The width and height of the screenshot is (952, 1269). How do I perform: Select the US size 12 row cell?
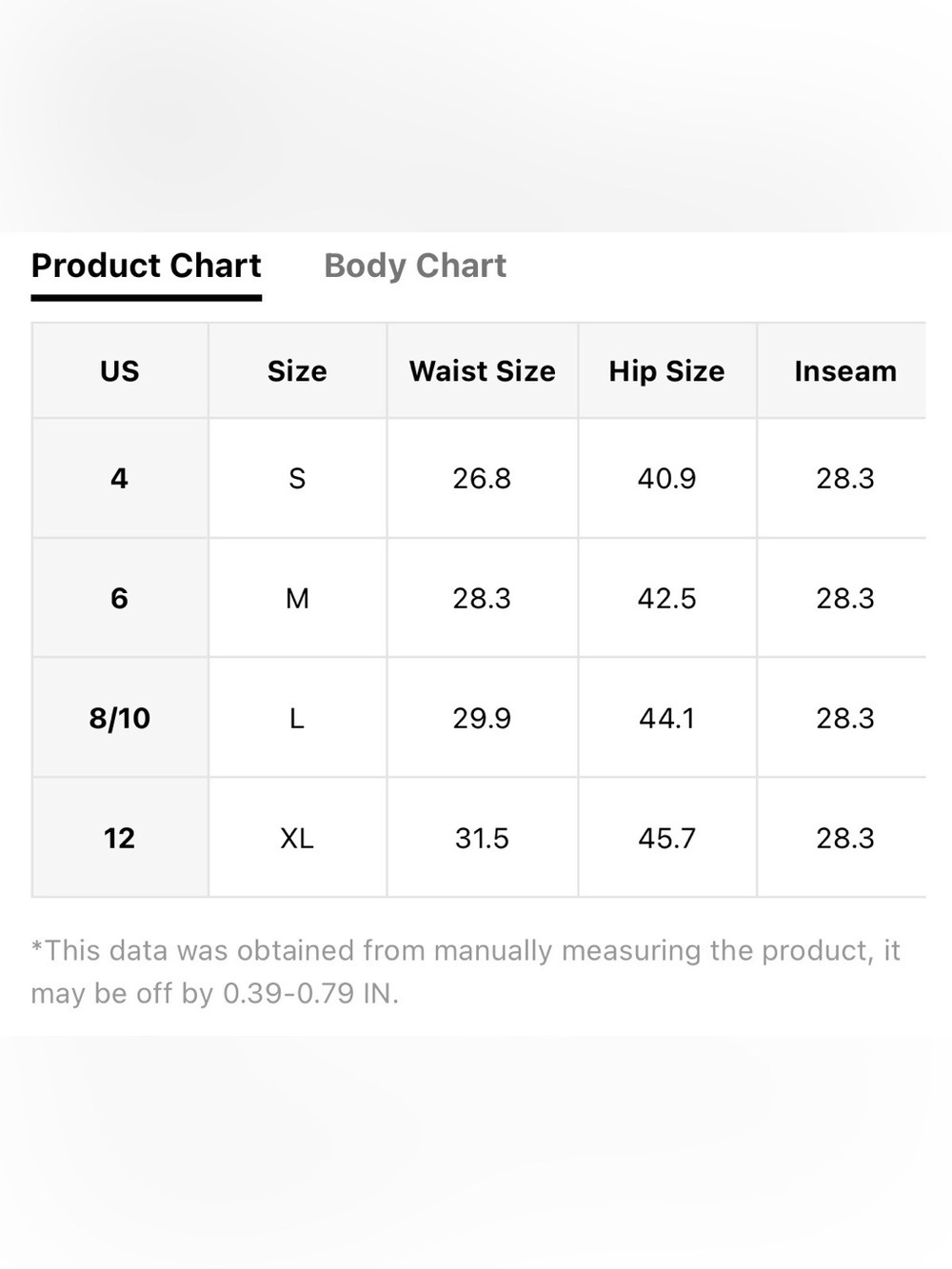pos(120,838)
